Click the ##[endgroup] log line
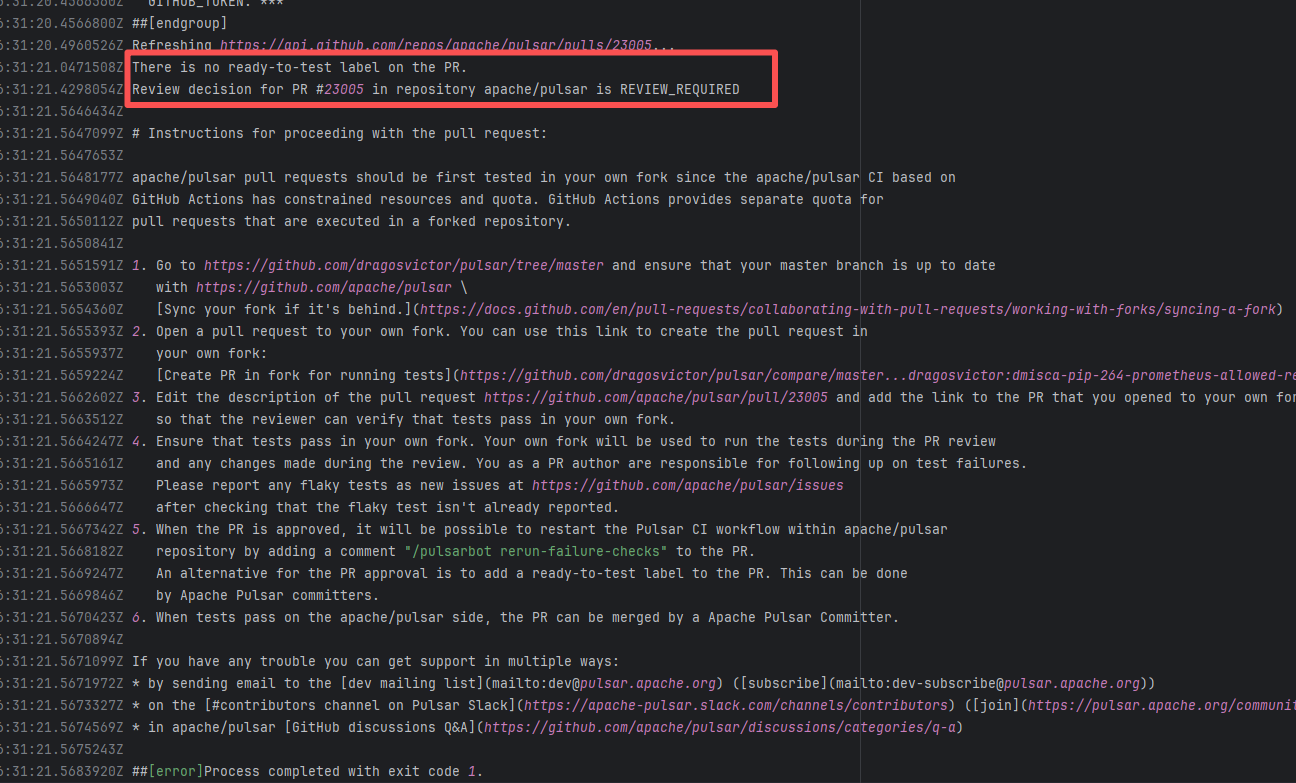The width and height of the screenshot is (1296, 783). point(179,24)
